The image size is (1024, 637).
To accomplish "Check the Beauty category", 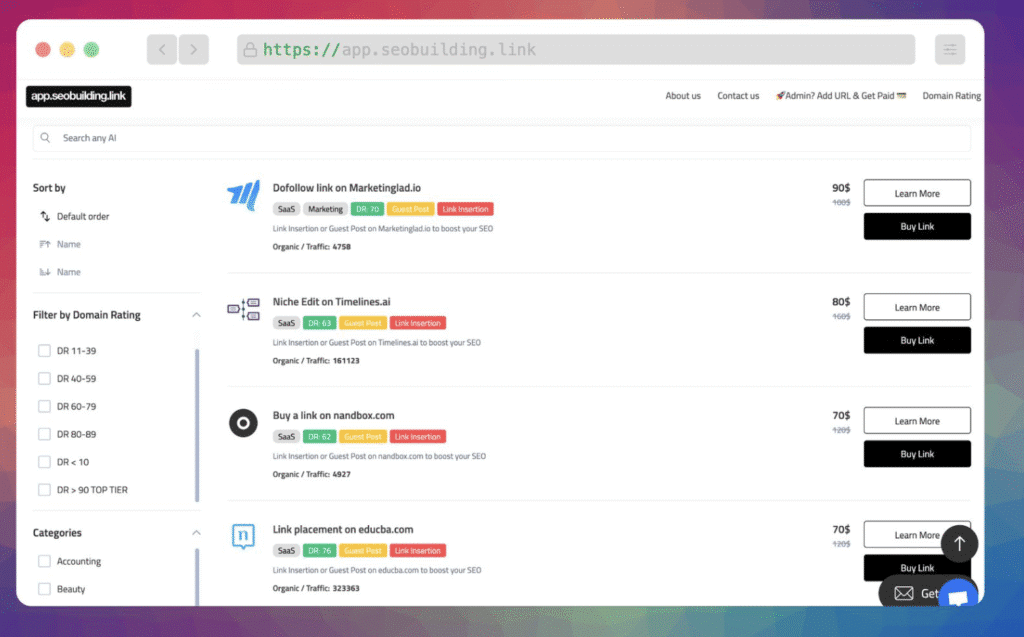I will (x=44, y=589).
